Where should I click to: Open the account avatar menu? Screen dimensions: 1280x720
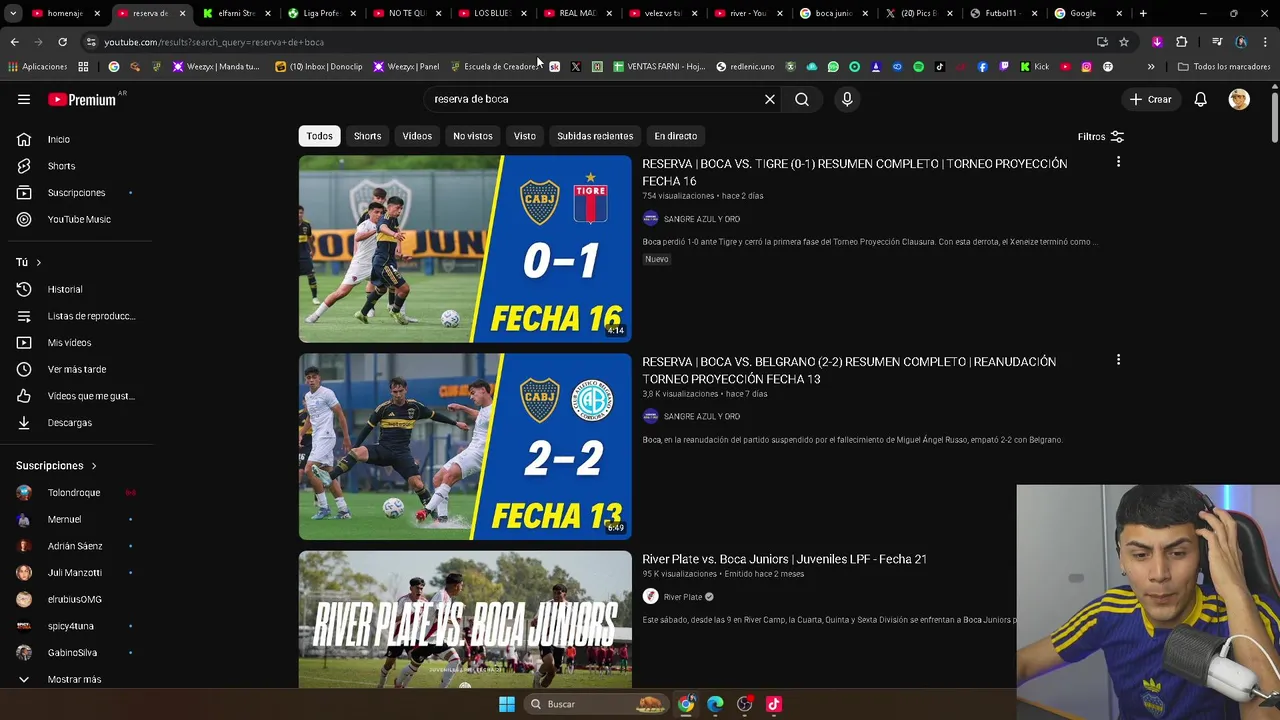[1239, 99]
